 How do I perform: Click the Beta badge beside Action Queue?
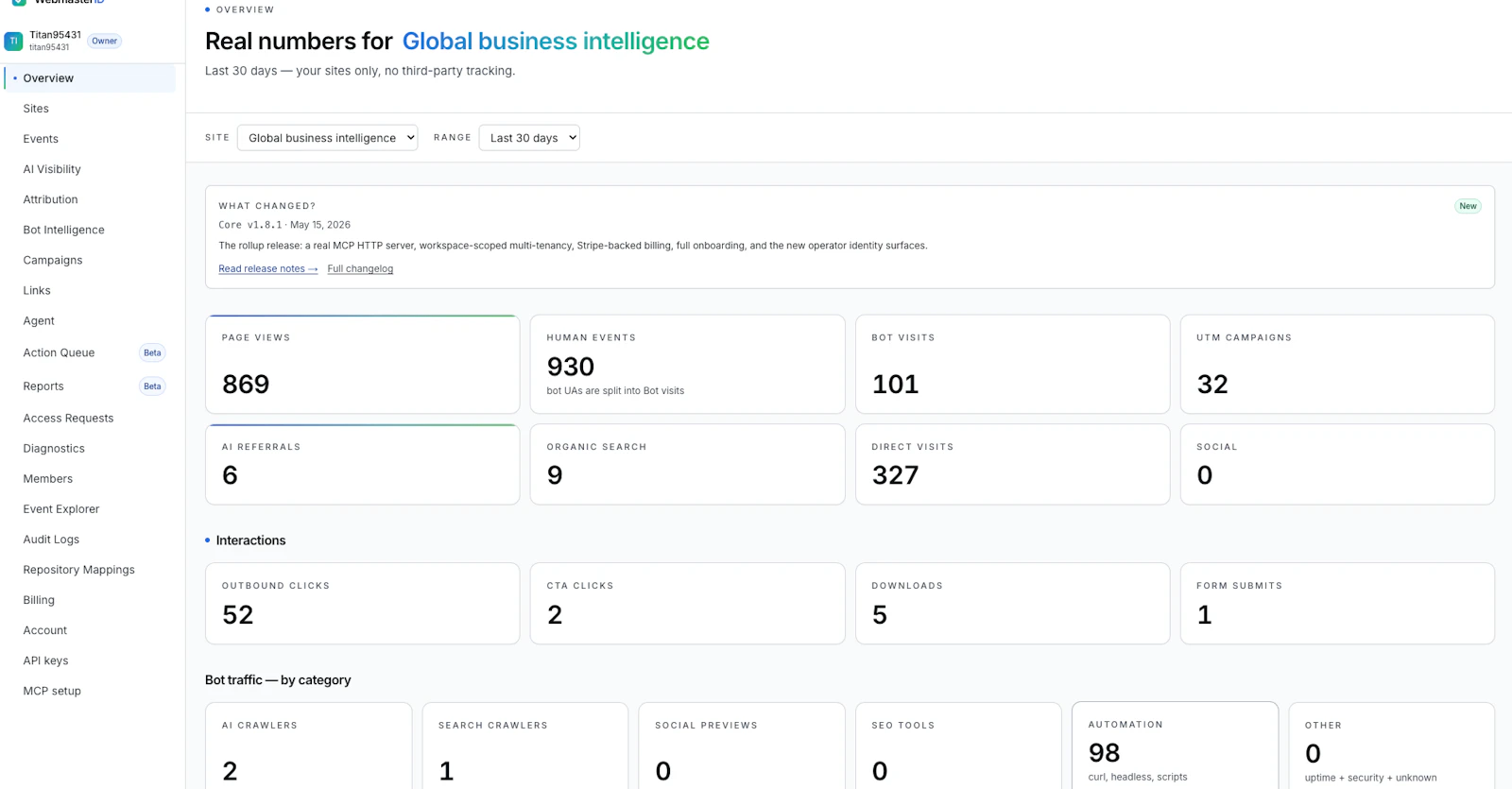point(152,352)
